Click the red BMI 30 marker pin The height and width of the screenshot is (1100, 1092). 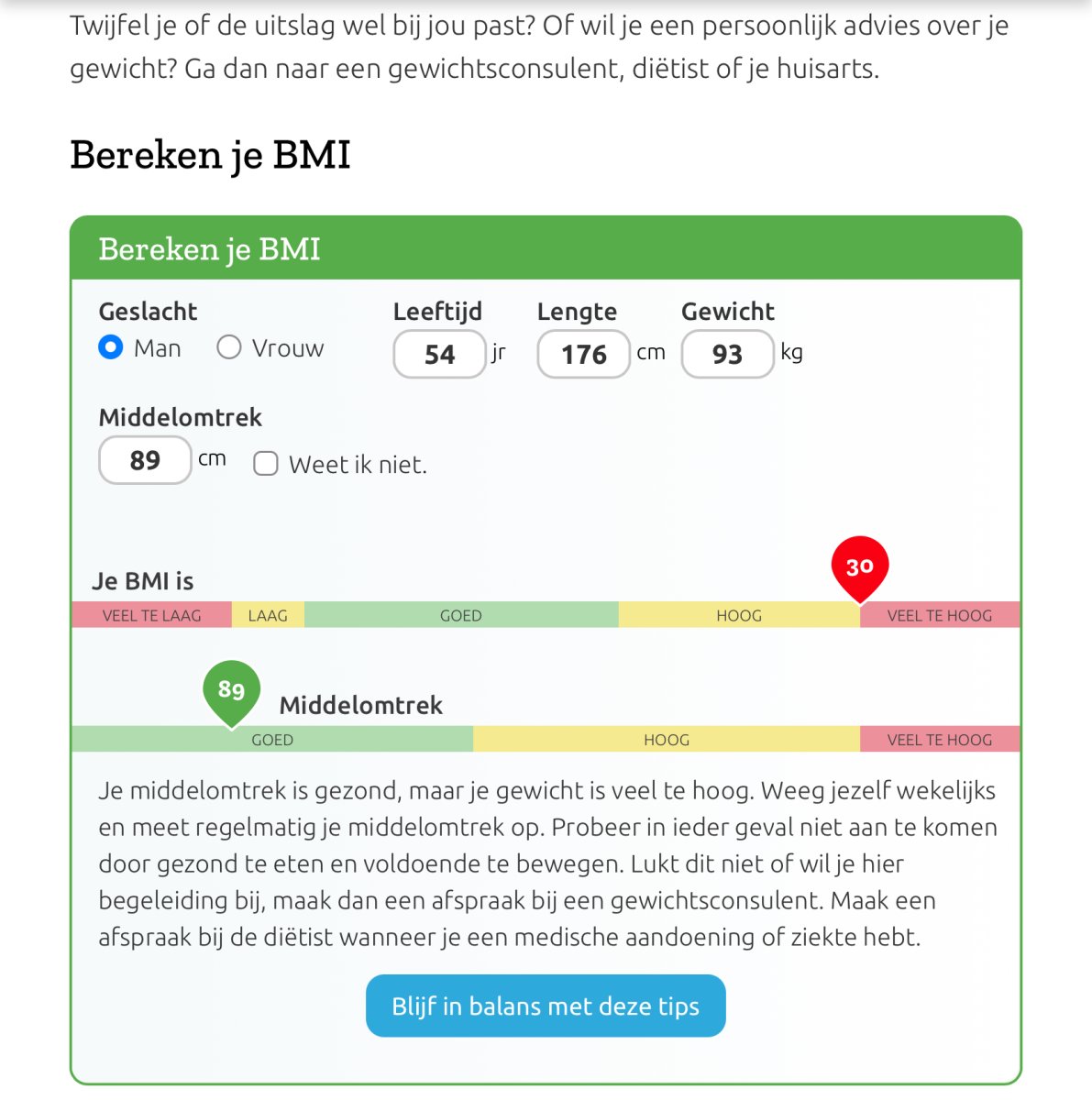tap(859, 566)
